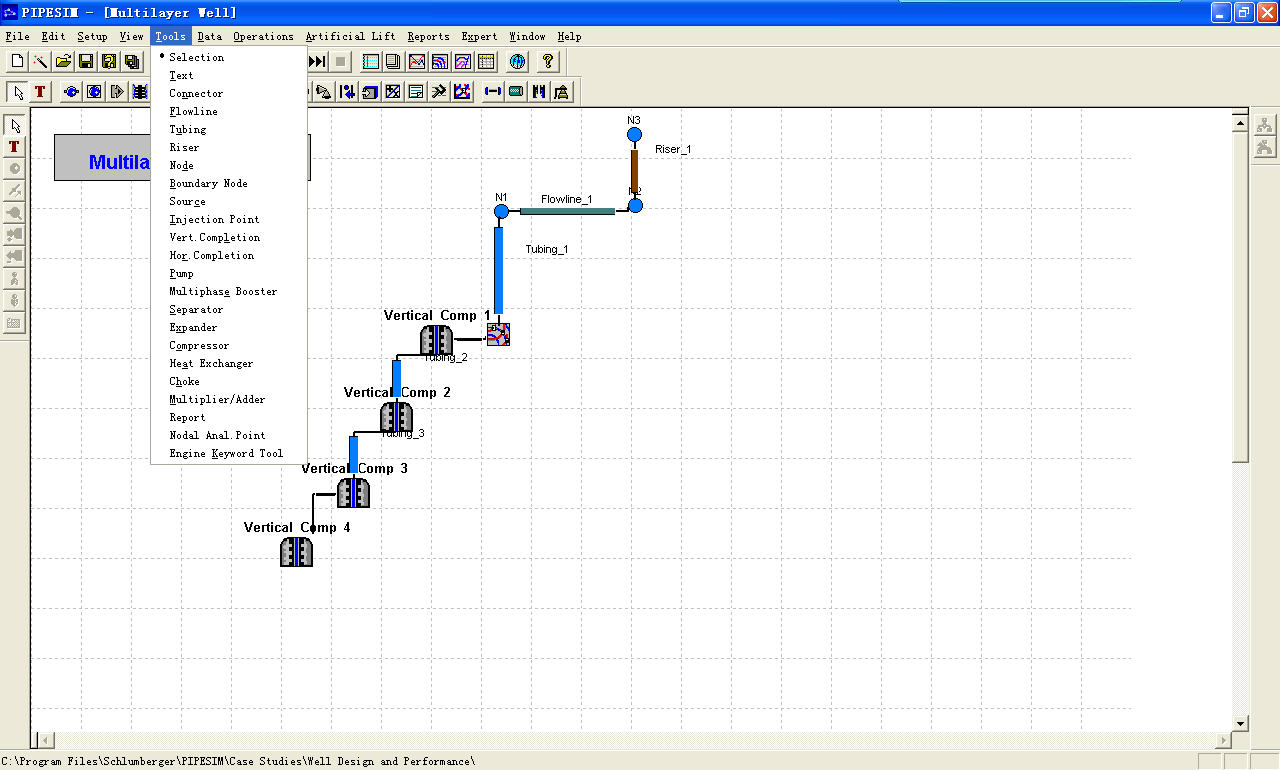Click the globe icon in top toolbar

click(517, 62)
